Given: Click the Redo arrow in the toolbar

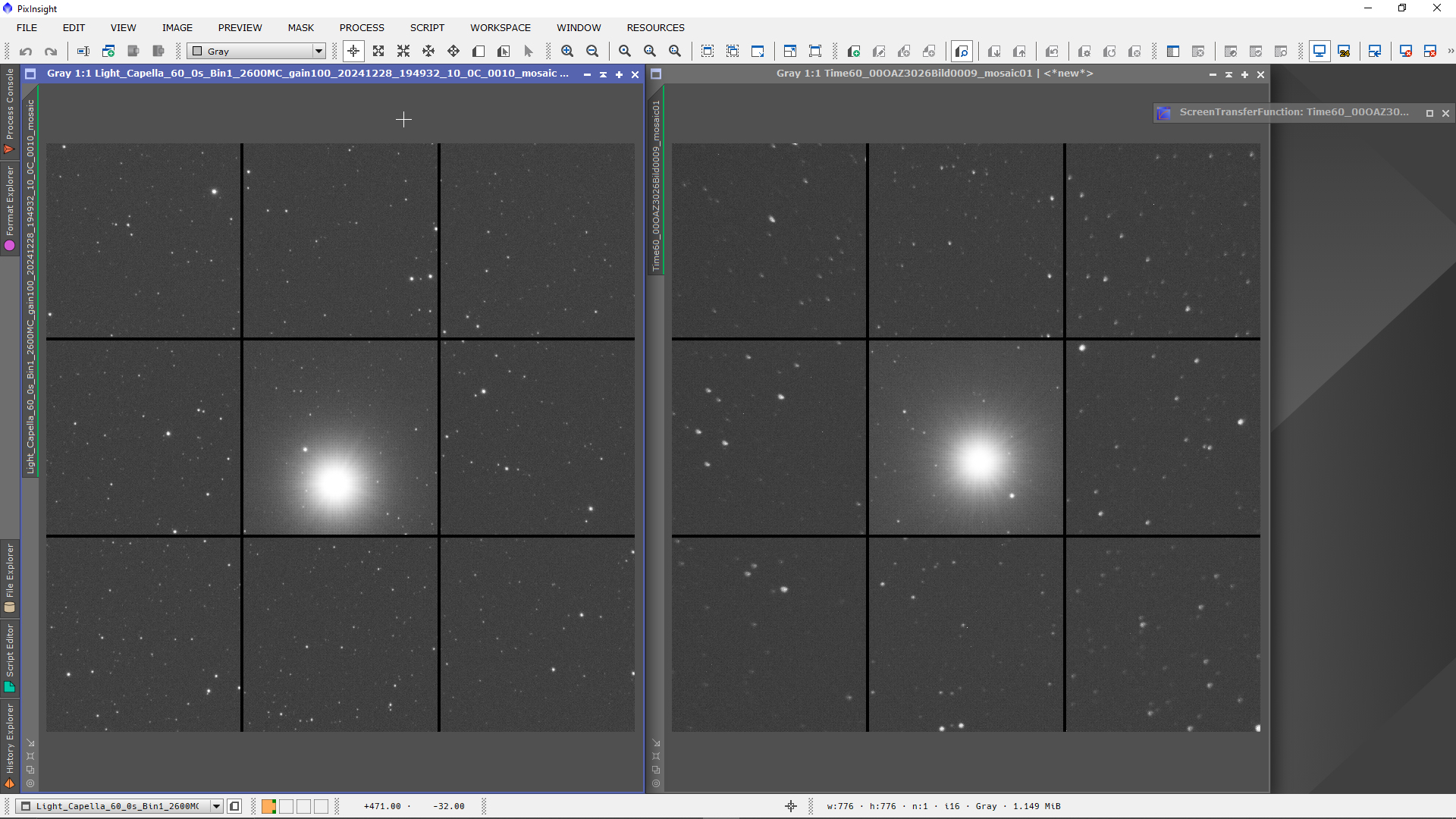Looking at the screenshot, I should pyautogui.click(x=51, y=52).
